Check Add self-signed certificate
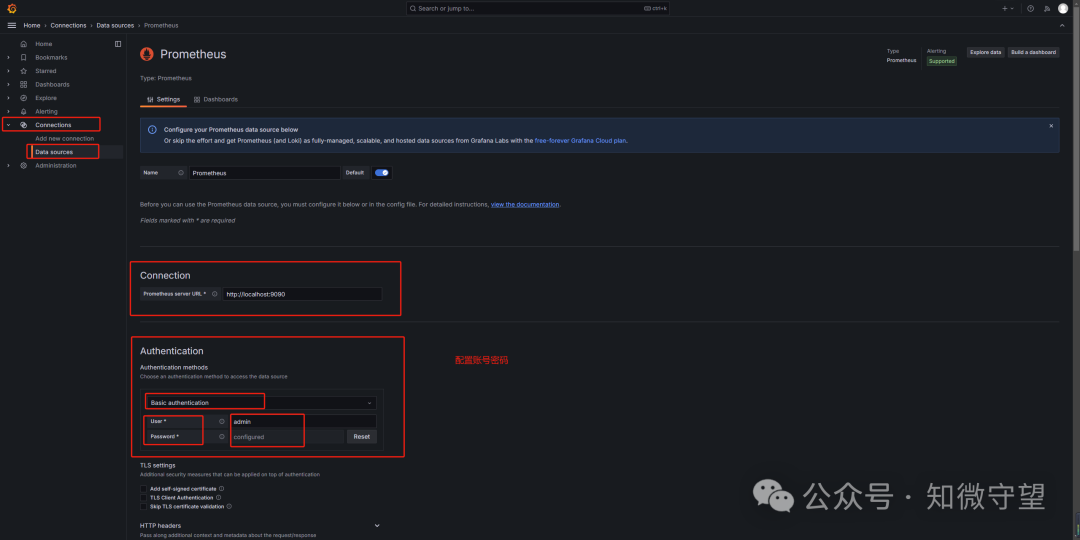This screenshot has width=1080, height=540. tap(144, 488)
